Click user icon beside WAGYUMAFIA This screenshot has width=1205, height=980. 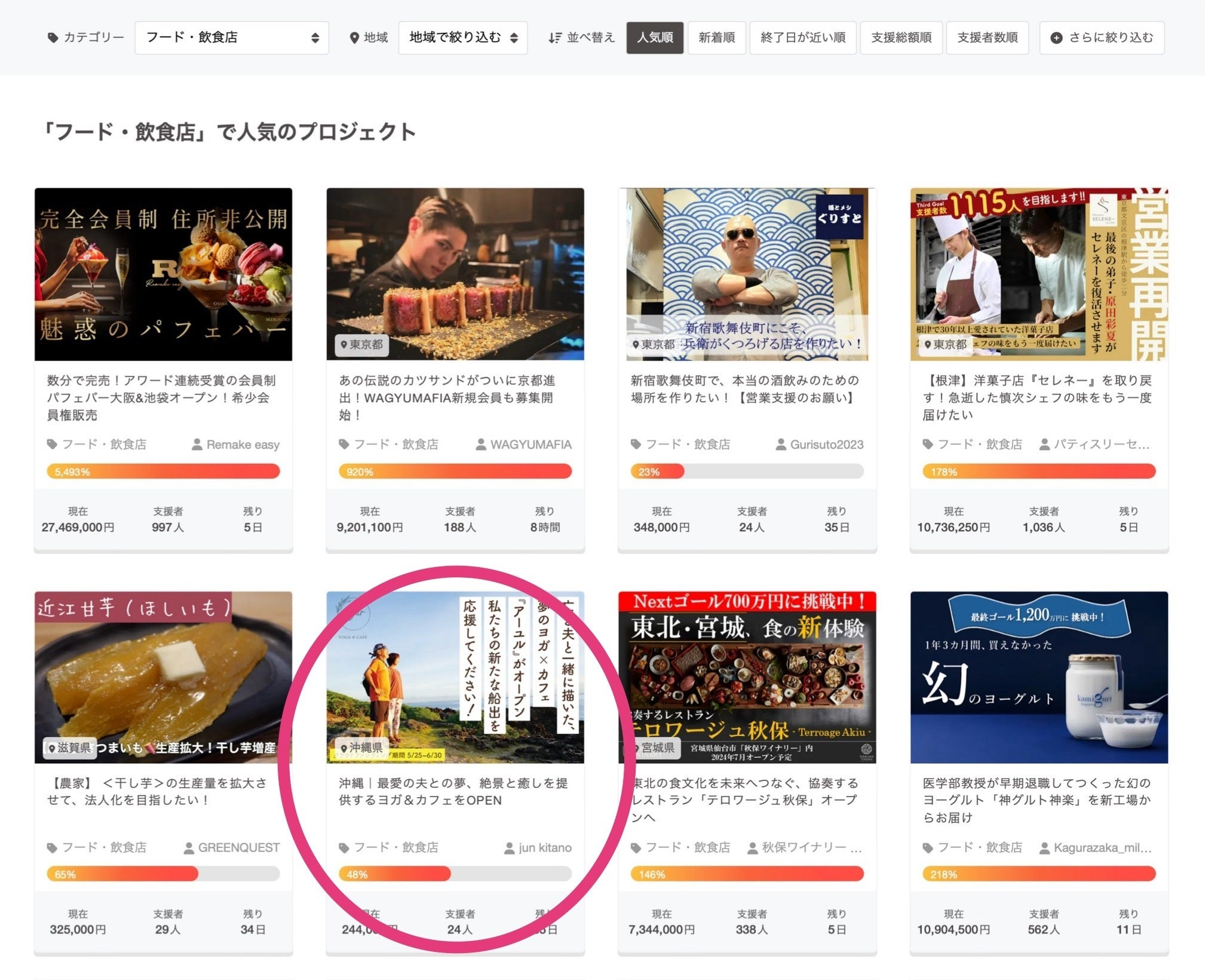tap(480, 445)
